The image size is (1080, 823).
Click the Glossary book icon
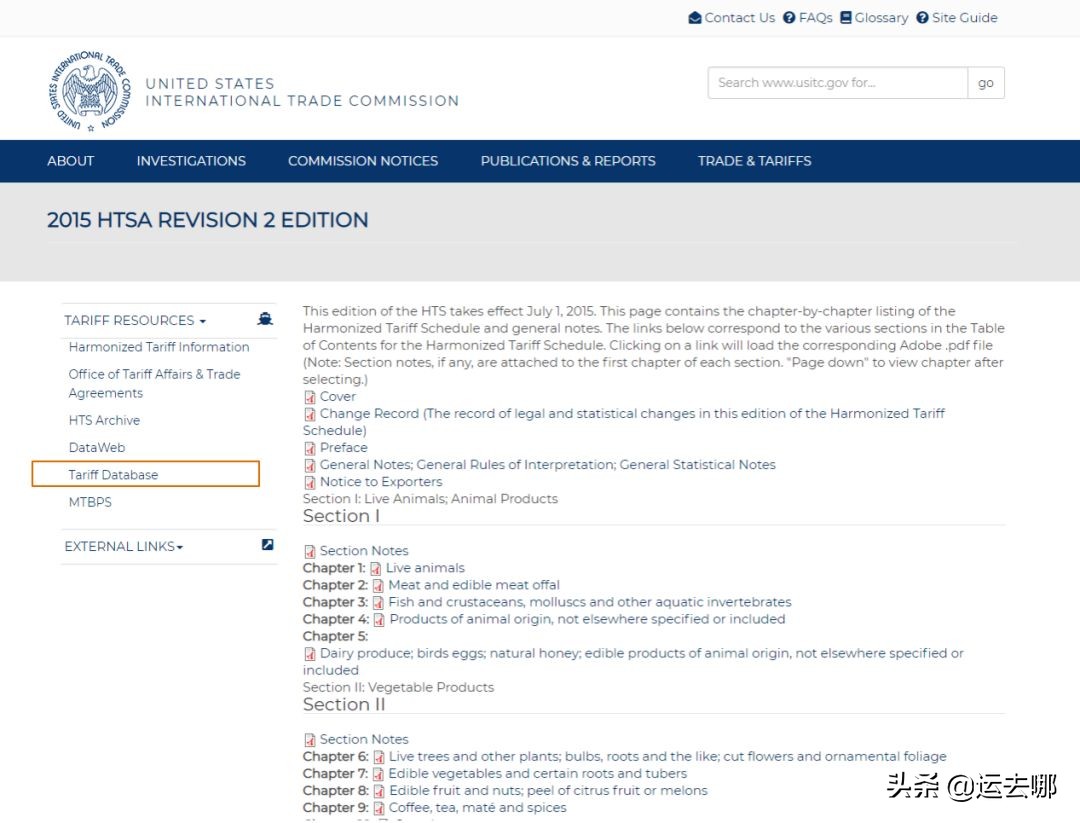(846, 17)
